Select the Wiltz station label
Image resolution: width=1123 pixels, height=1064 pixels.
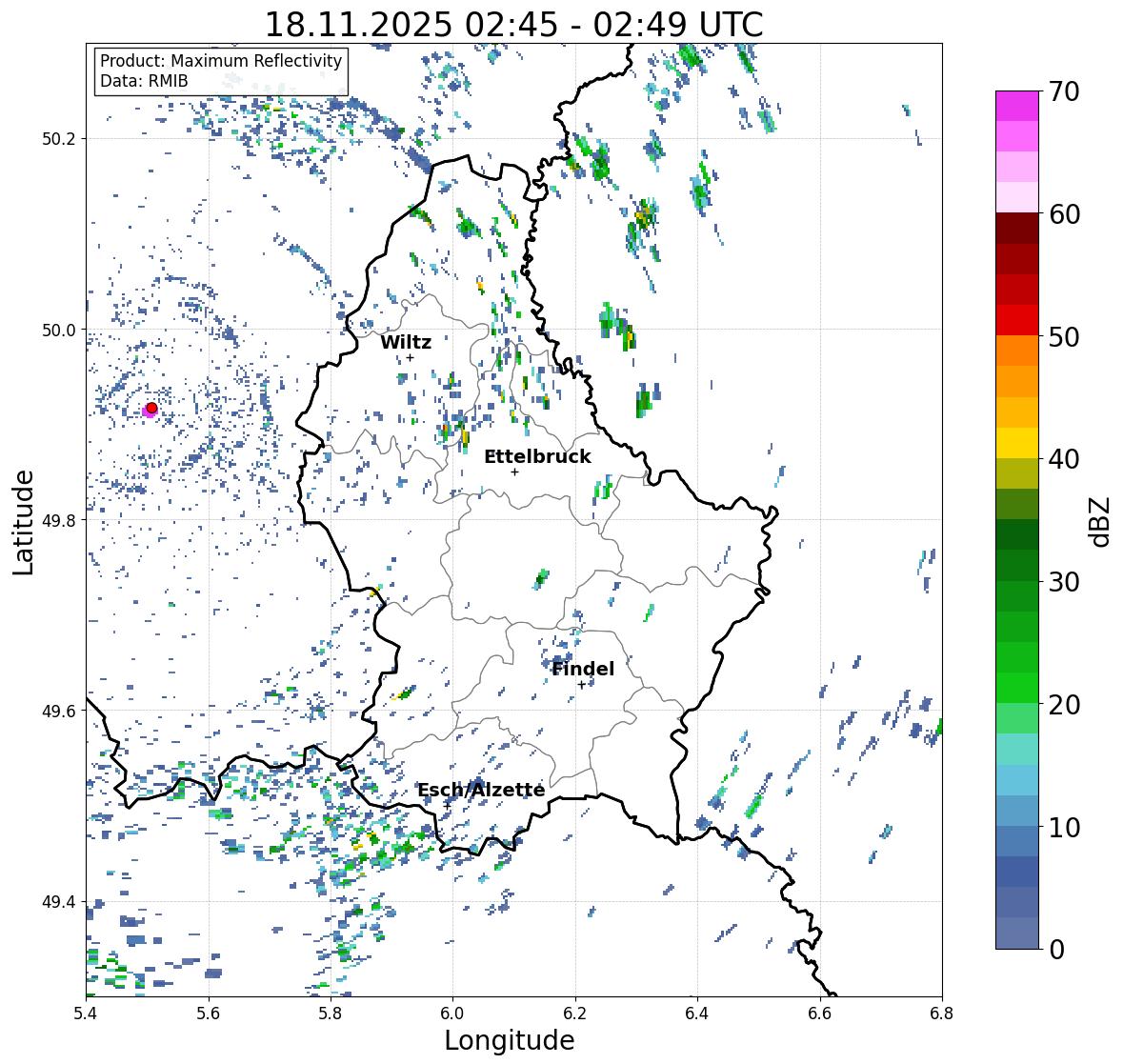point(406,342)
